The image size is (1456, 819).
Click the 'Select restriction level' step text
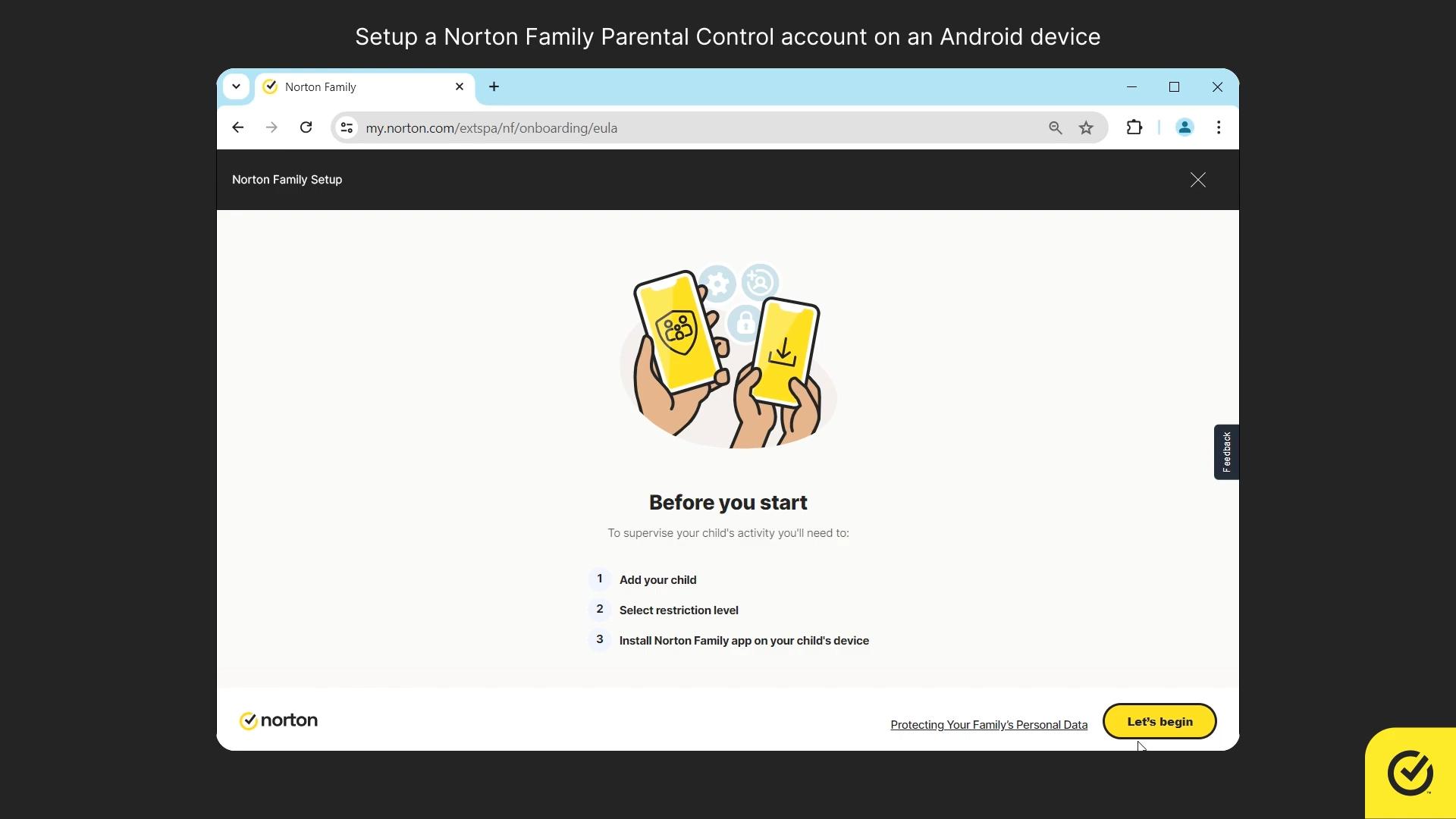click(x=679, y=610)
